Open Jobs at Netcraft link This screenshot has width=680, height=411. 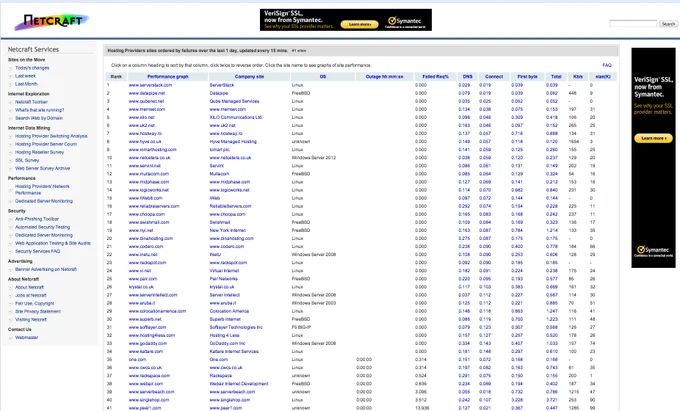pos(31,295)
